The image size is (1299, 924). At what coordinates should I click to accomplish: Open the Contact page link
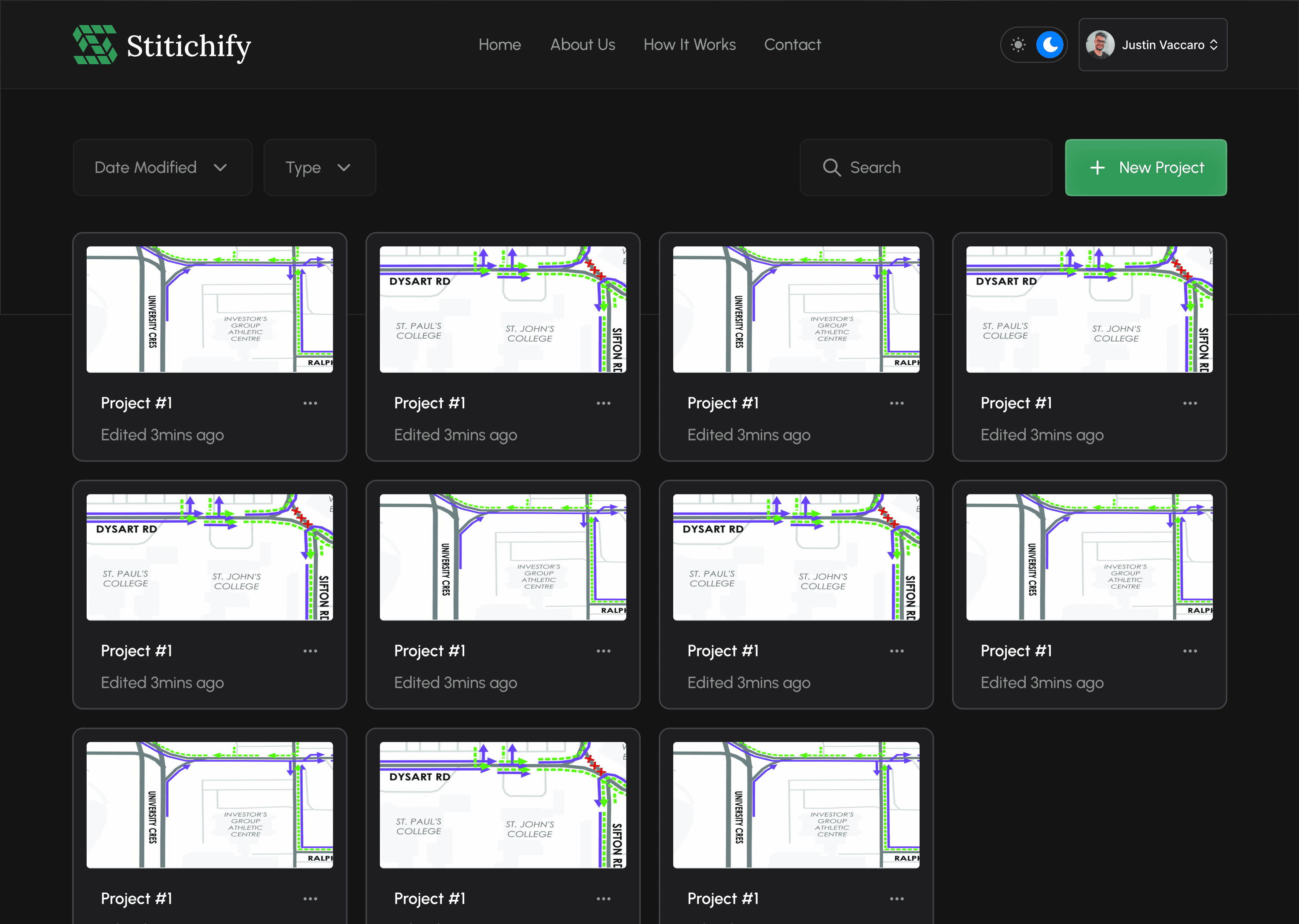792,44
